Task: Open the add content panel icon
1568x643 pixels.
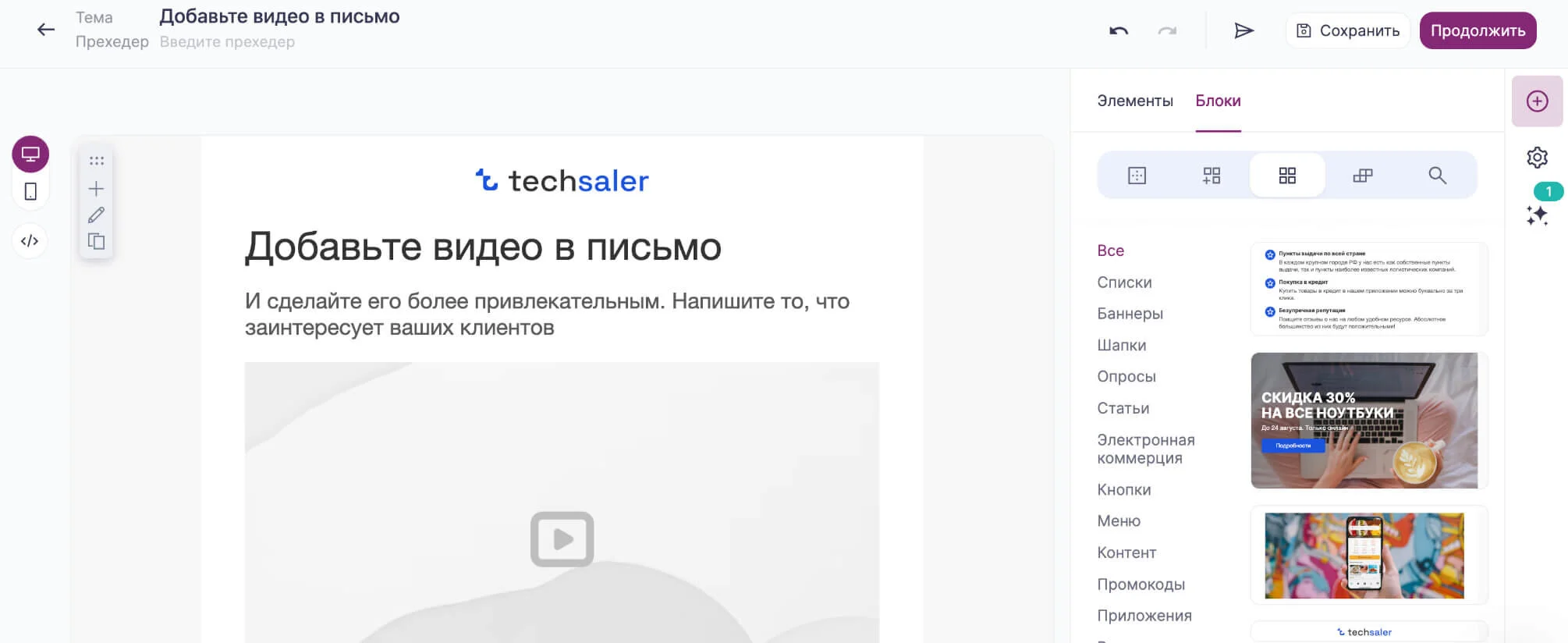Action: click(1537, 101)
